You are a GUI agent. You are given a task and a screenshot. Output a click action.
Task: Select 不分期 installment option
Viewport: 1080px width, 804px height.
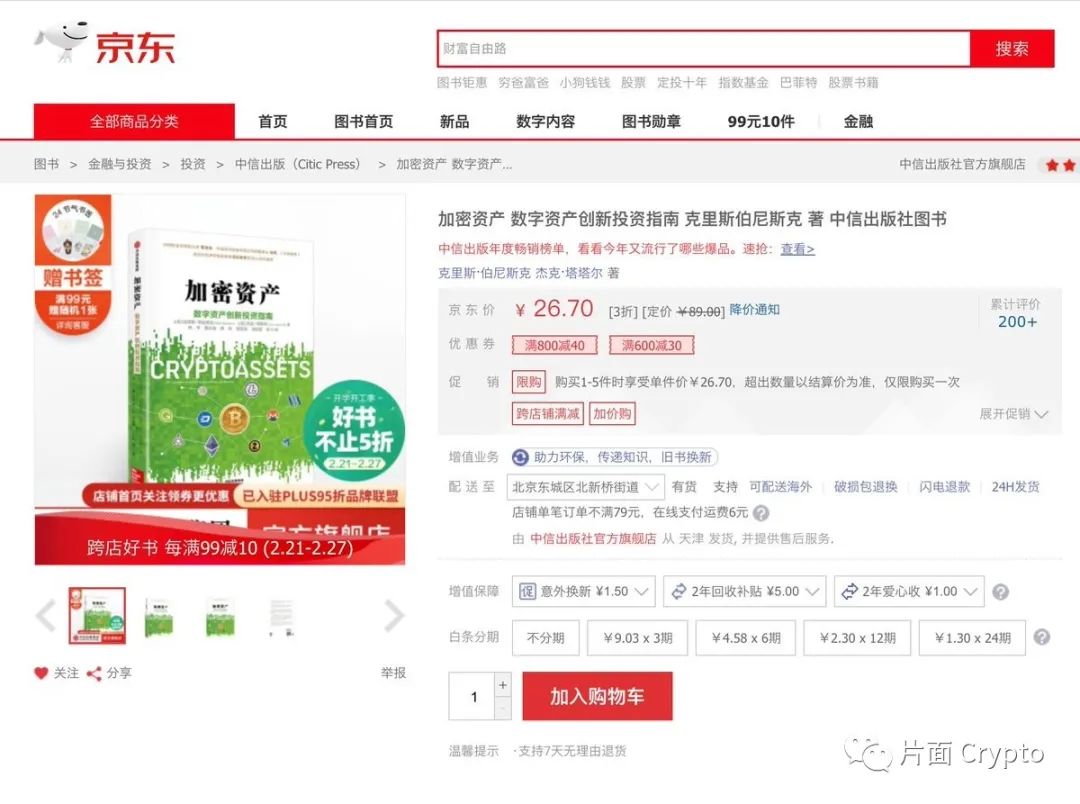click(546, 638)
